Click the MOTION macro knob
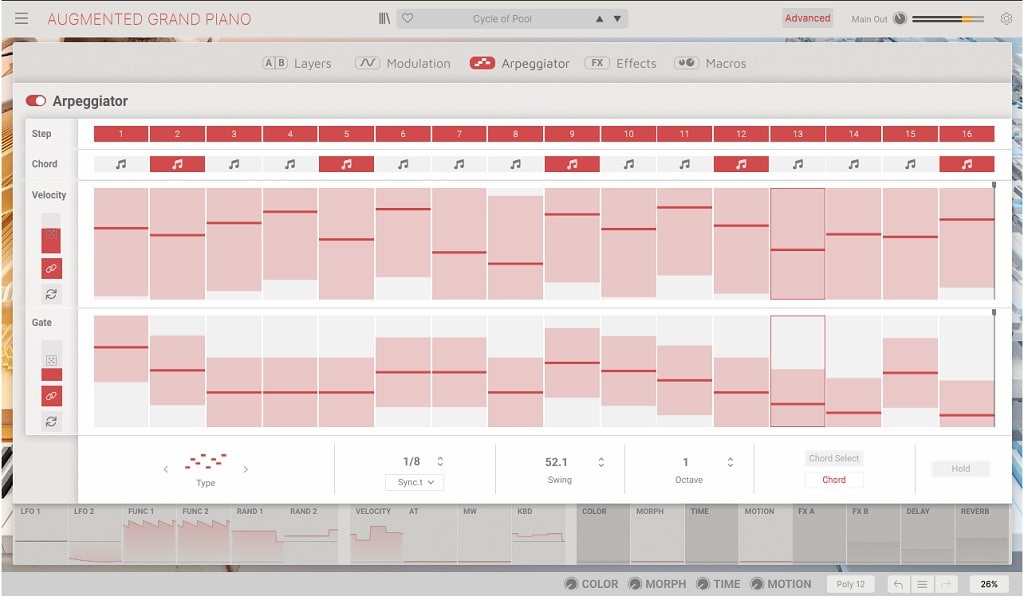 (x=757, y=584)
